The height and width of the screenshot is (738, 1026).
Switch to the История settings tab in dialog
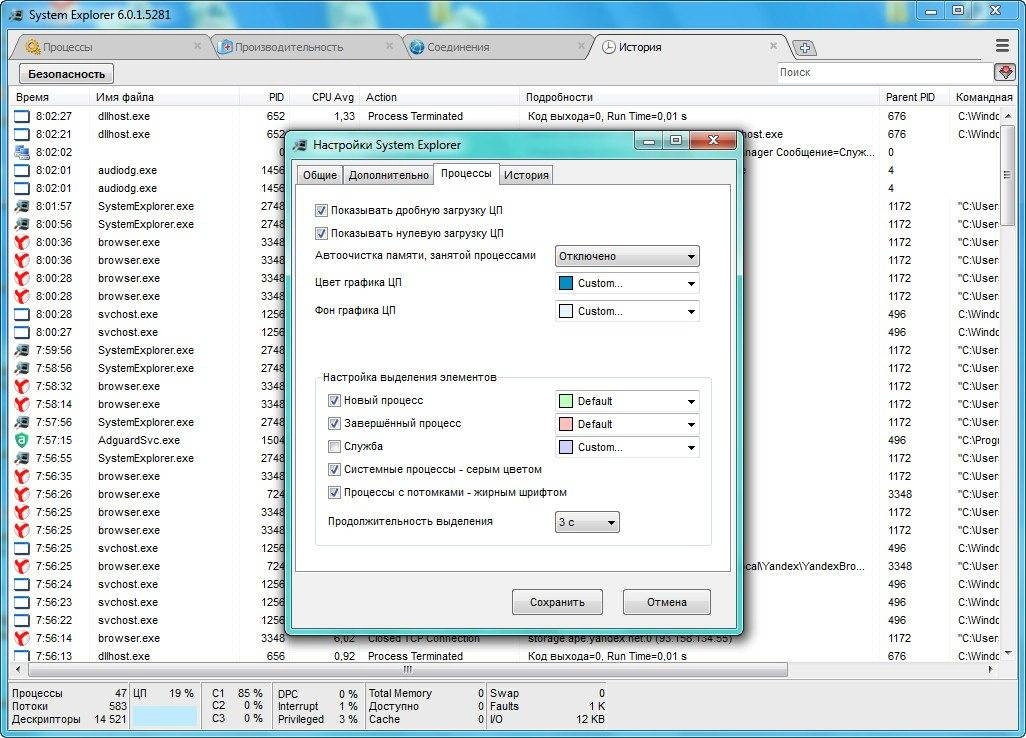(526, 175)
